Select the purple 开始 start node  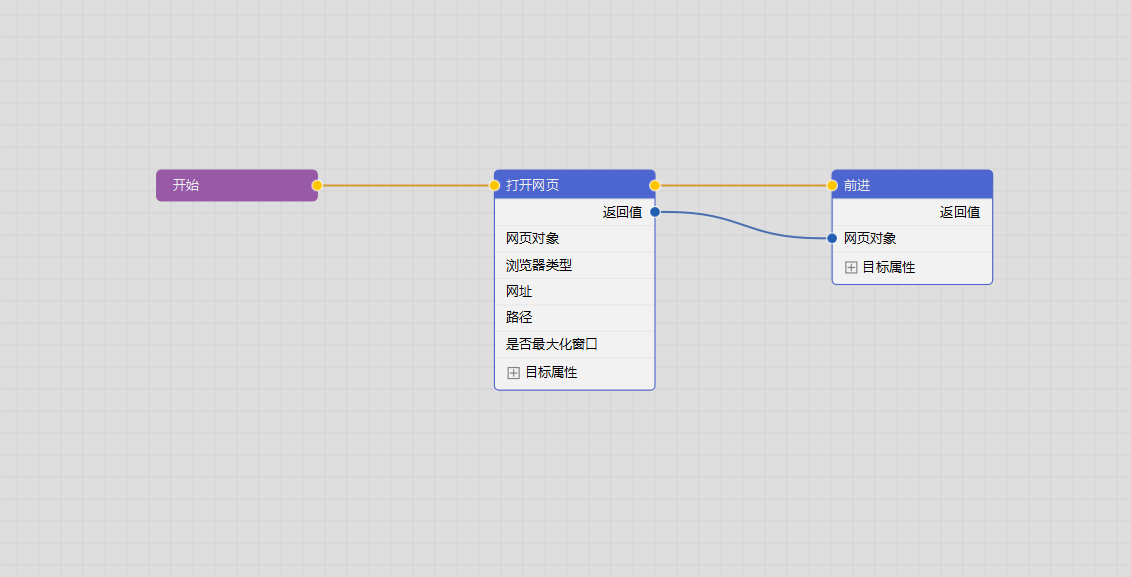click(x=237, y=185)
